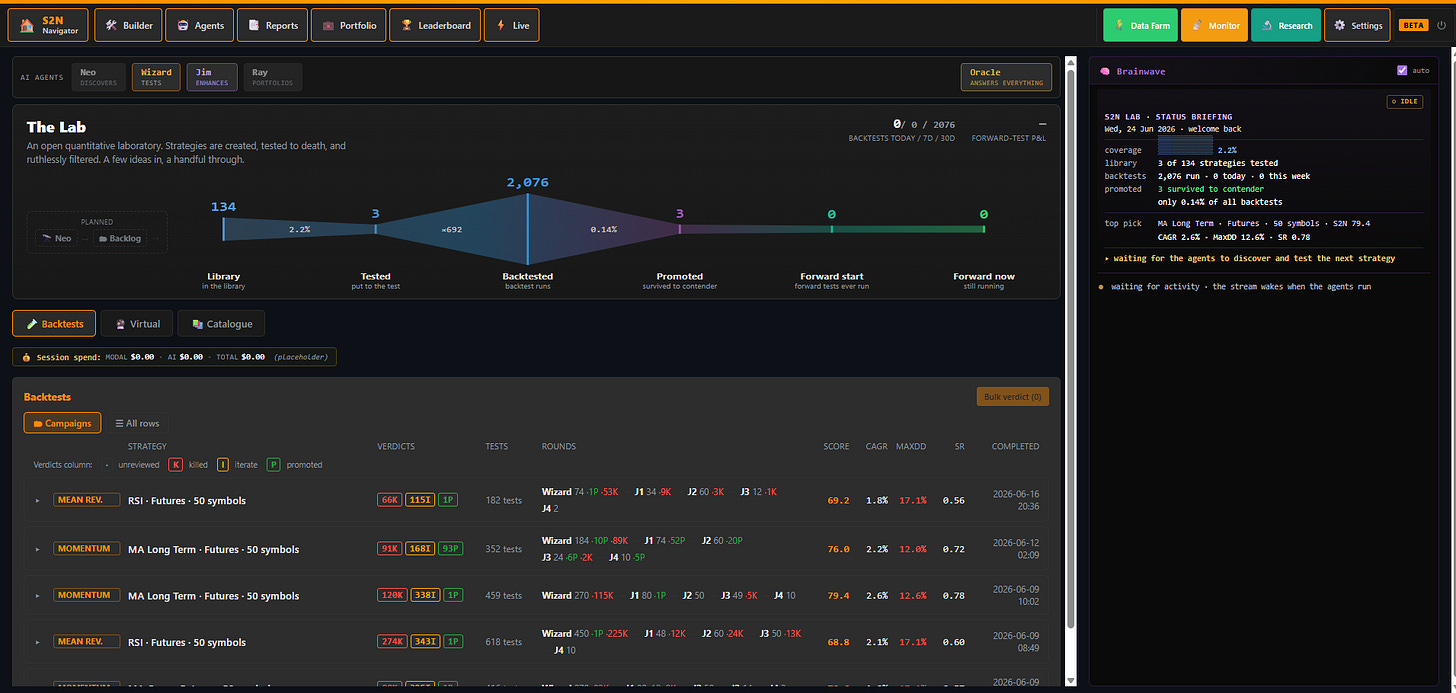Expand the first RSI Futures campaign row
This screenshot has width=1456, height=693.
(x=37, y=500)
